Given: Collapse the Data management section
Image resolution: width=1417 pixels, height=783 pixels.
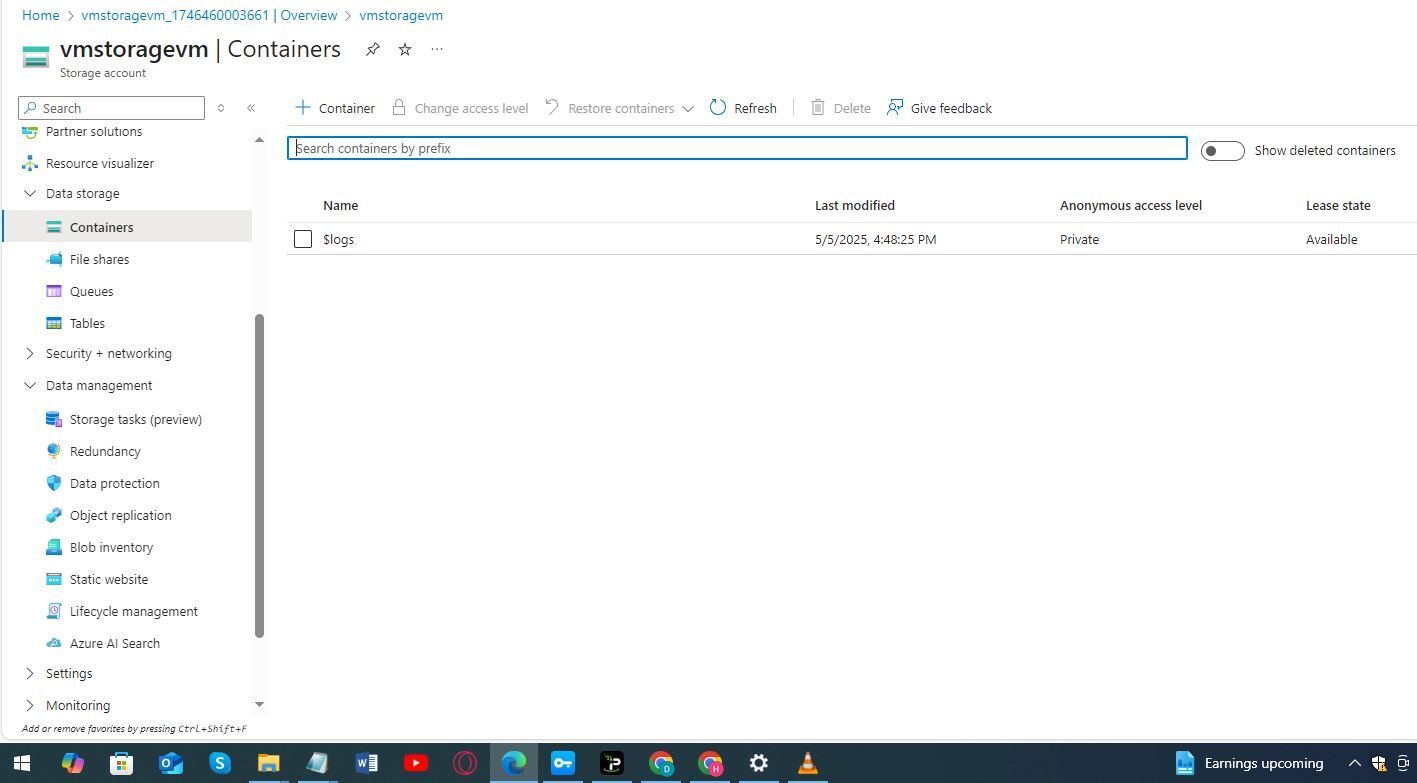Looking at the screenshot, I should [x=30, y=385].
